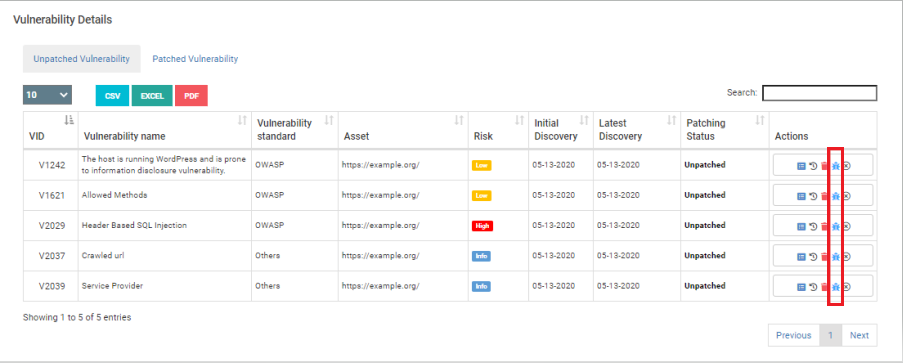Click the circled X icon for V2039
Screen dimensions: 903x363
coord(847,287)
